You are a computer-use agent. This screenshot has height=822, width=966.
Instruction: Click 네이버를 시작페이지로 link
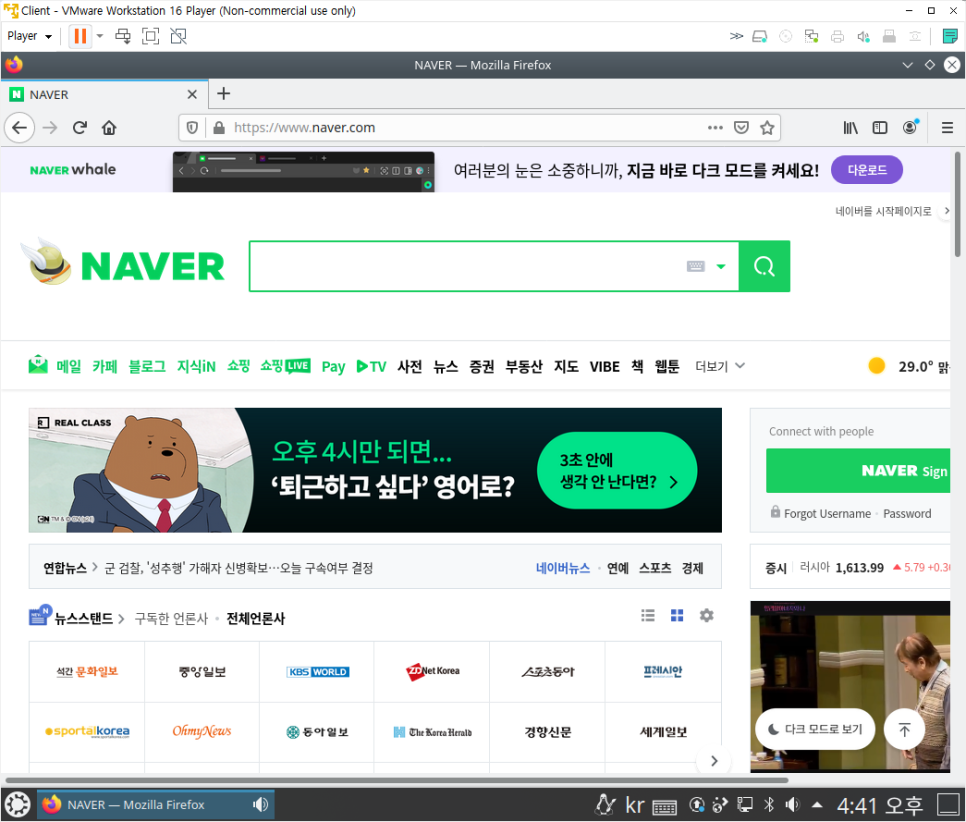[x=883, y=211]
